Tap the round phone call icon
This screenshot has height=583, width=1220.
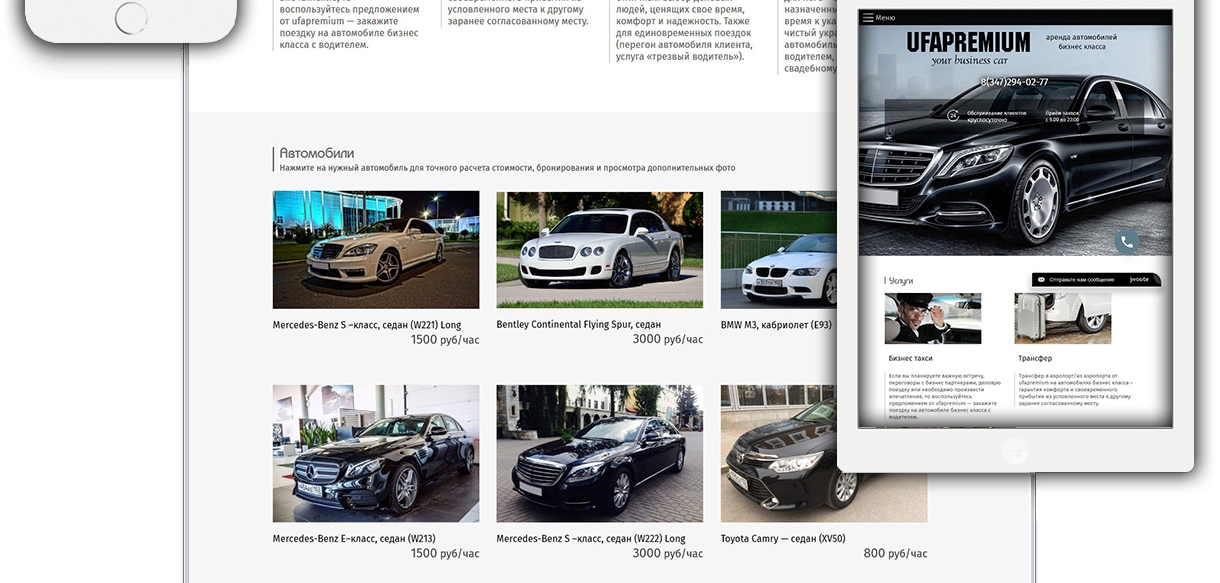pyautogui.click(x=1127, y=241)
